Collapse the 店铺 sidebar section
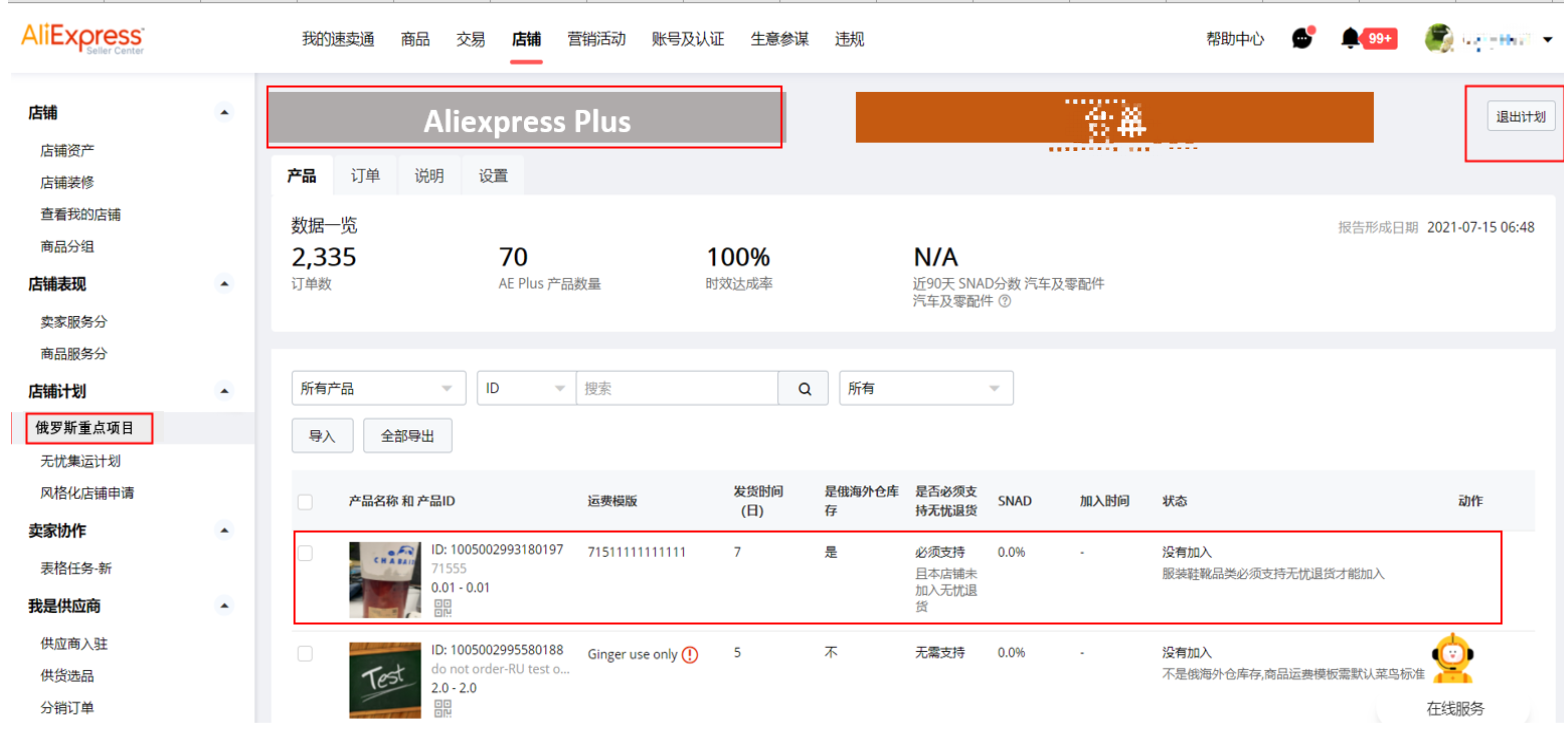Viewport: 1564px width, 736px height. [225, 113]
